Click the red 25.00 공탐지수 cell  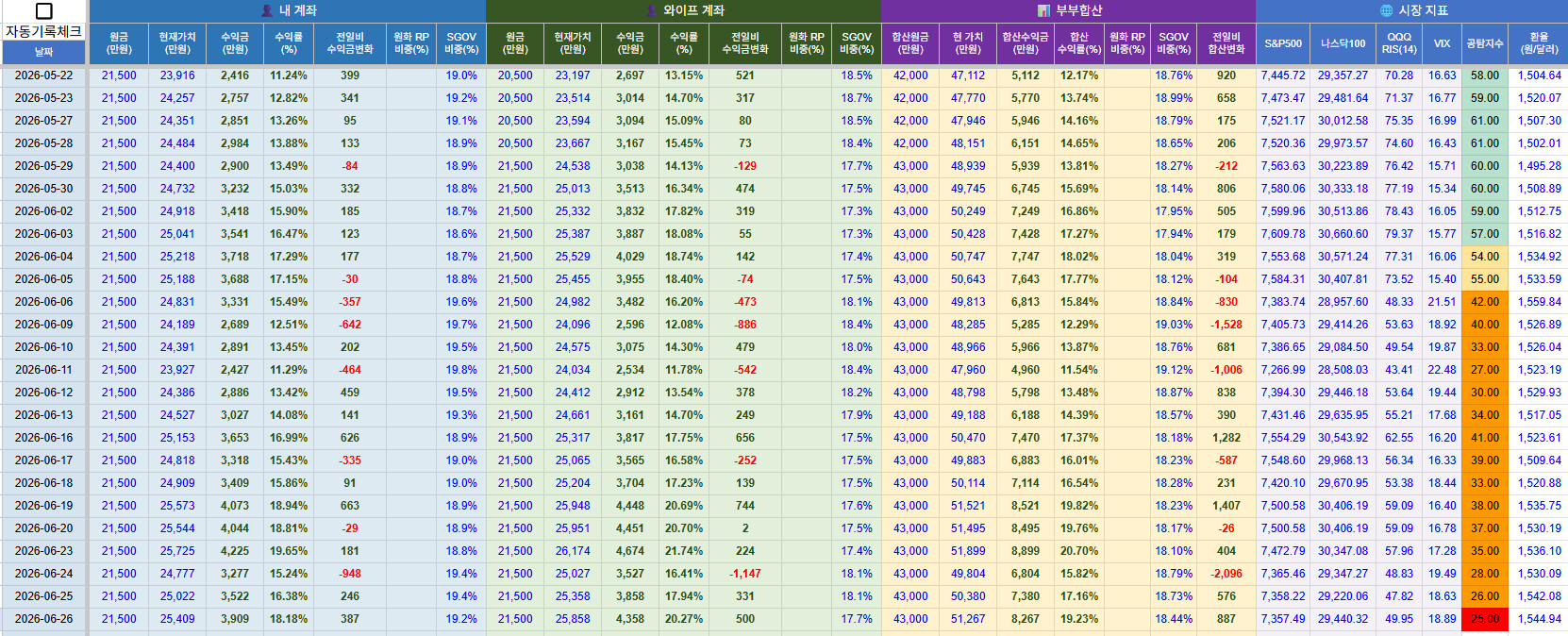pos(1484,619)
